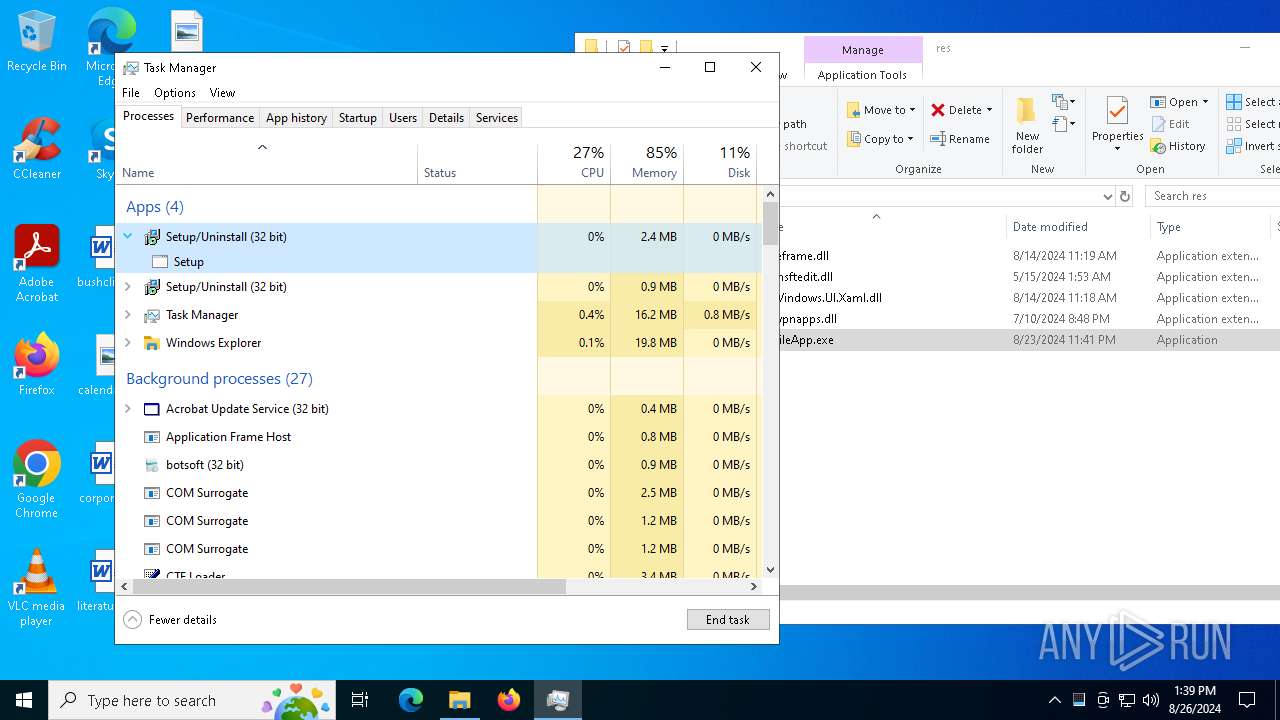1280x720 pixels.
Task: Select the Windows.UI.Xaml.dll file row
Action: pyautogui.click(x=1030, y=298)
